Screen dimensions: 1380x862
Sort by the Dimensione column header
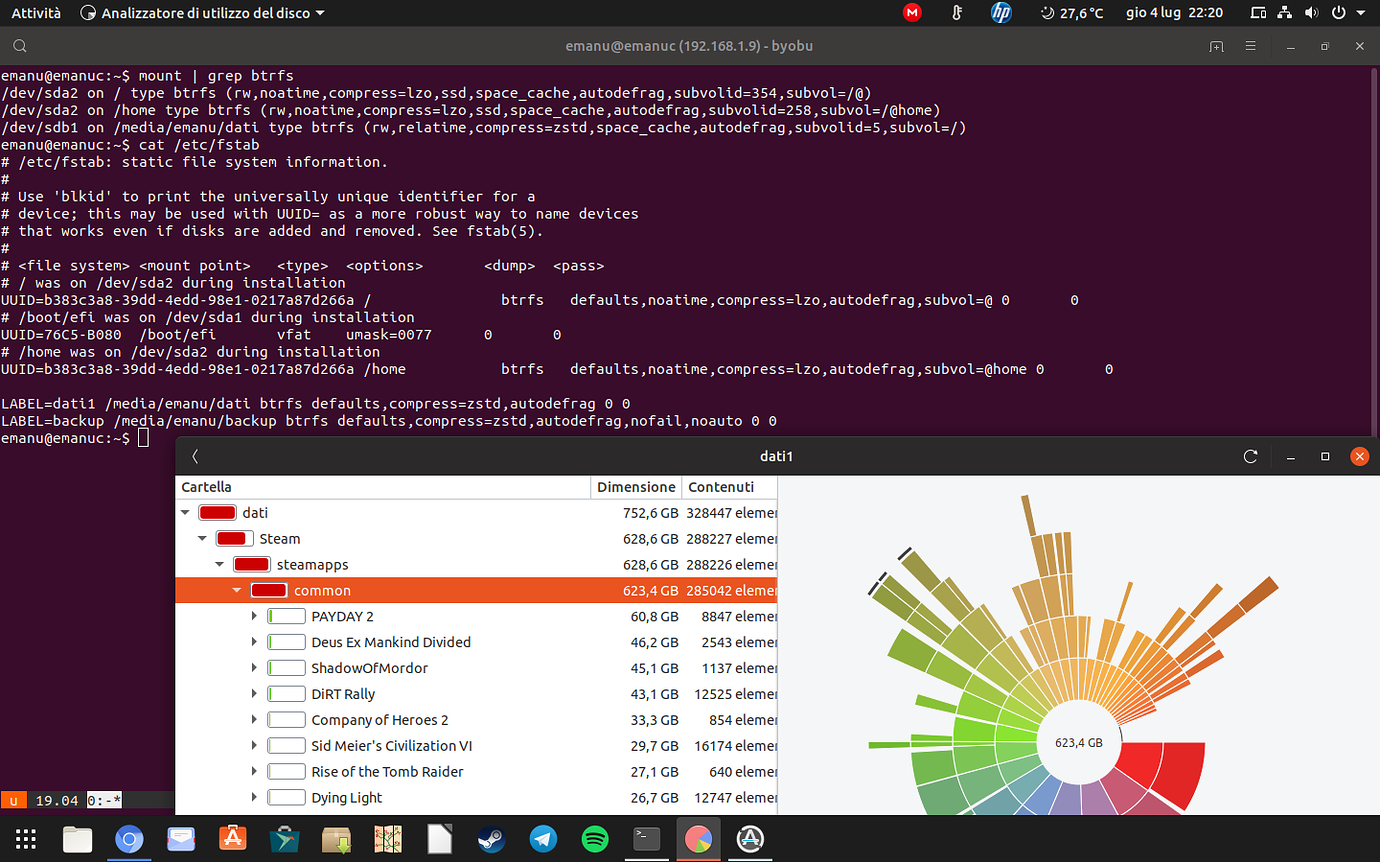[636, 487]
